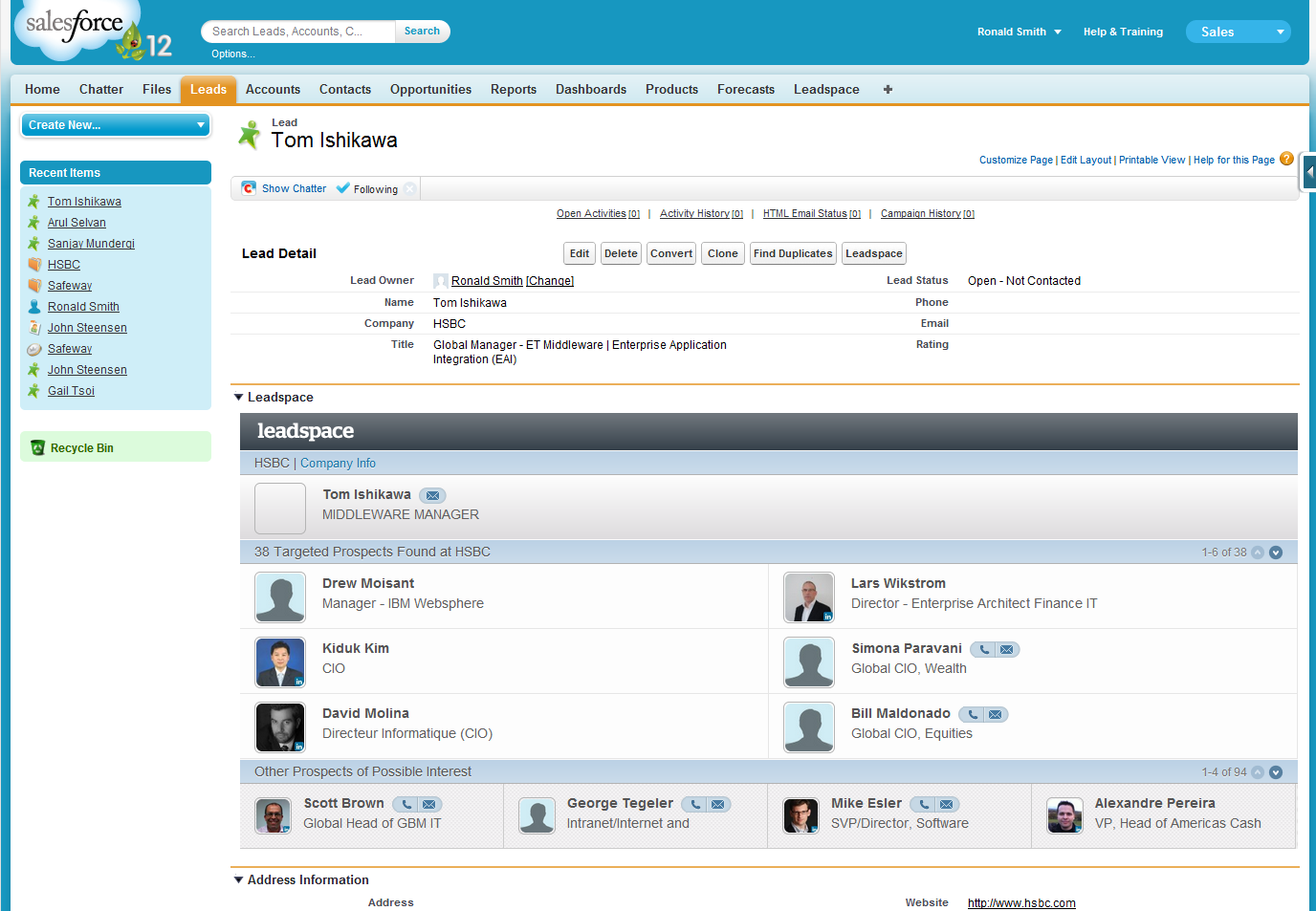This screenshot has width=1316, height=911.
Task: Open David Molina's profile photo
Action: (x=280, y=727)
